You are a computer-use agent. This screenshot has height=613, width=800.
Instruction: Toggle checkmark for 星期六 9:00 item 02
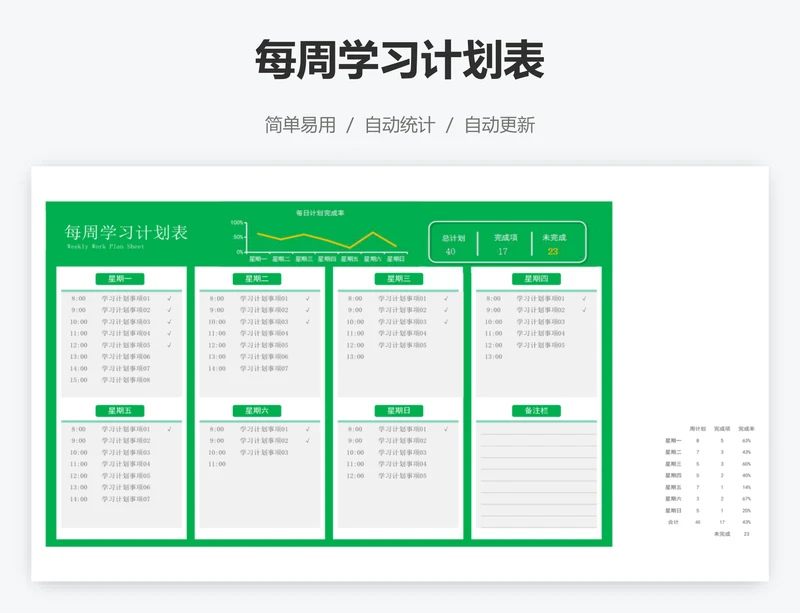pyautogui.click(x=308, y=440)
